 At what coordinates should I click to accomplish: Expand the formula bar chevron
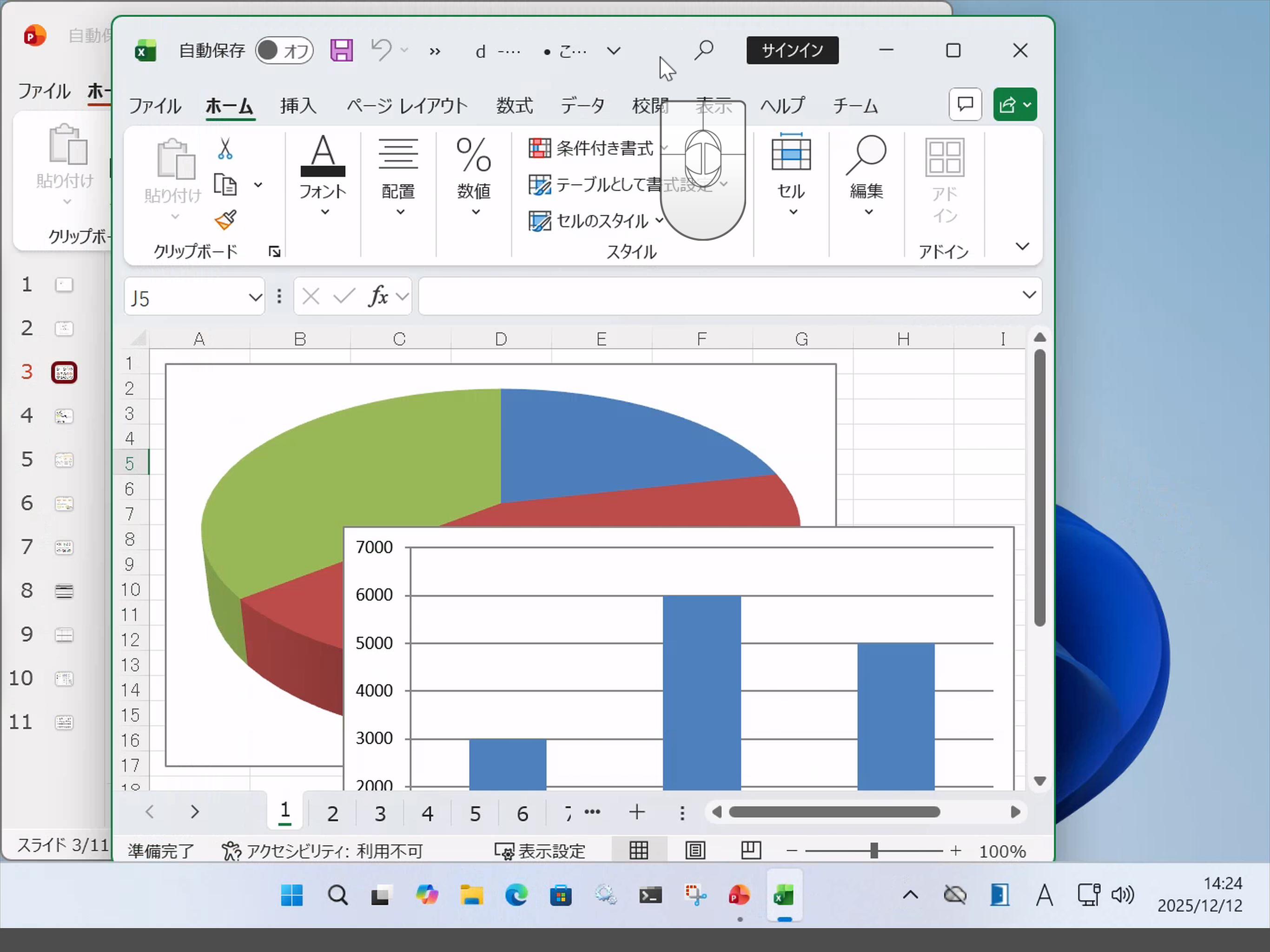(1029, 295)
